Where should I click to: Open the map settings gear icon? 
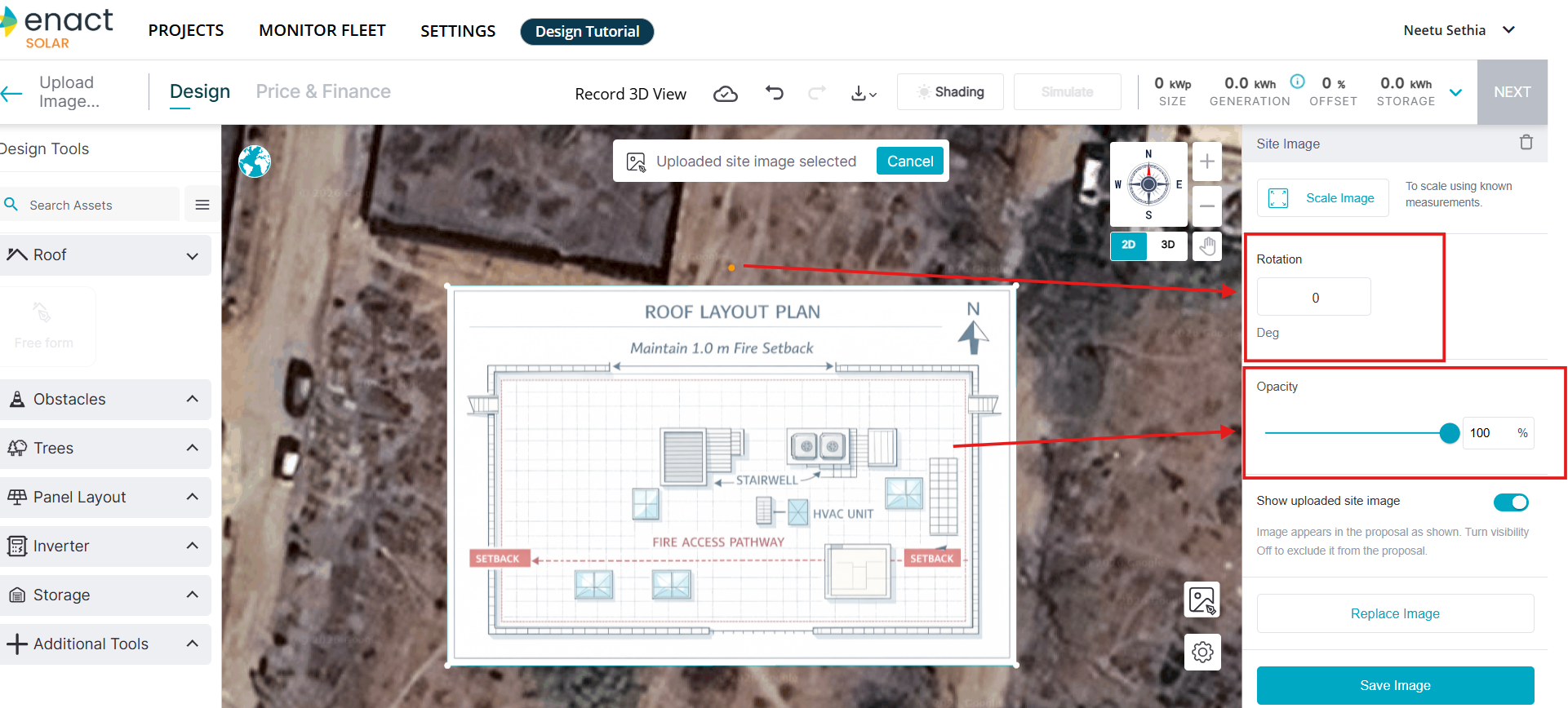click(1202, 652)
